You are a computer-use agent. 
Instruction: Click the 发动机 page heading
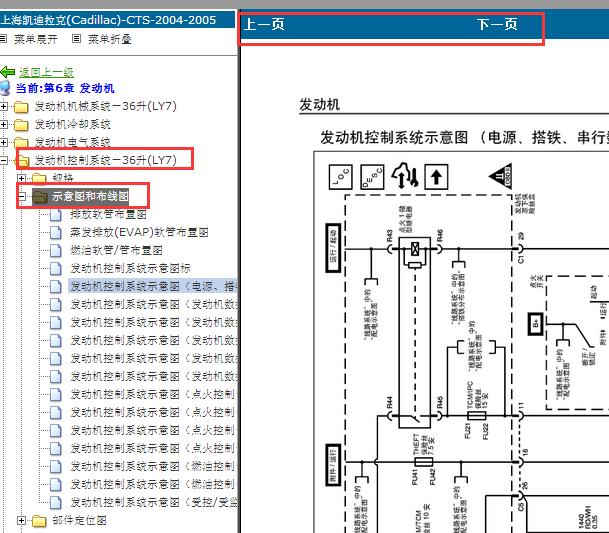click(319, 105)
